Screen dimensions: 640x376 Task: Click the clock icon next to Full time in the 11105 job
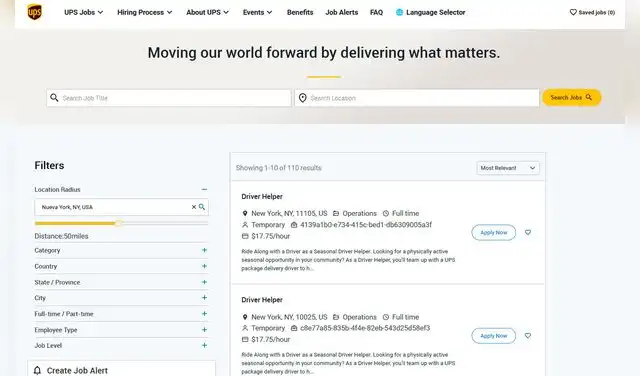point(386,213)
